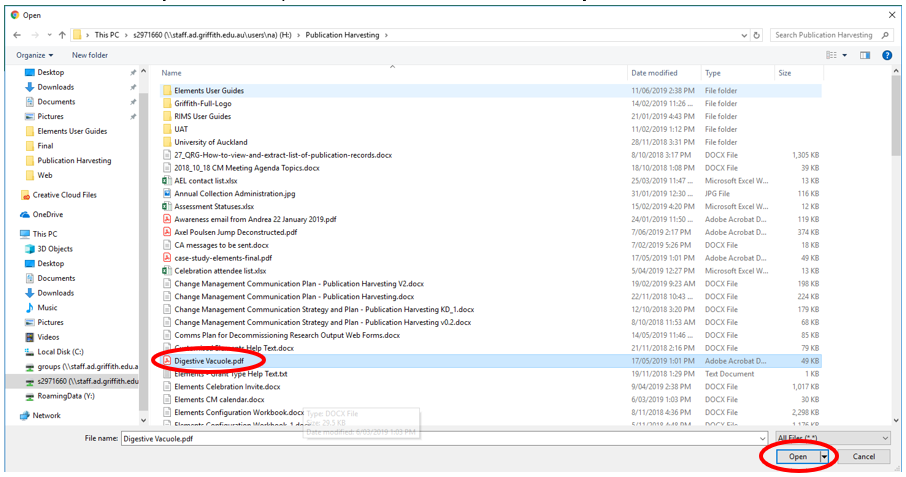Select the Elements User Guides folder
This screenshot has height=477, width=906.
(x=208, y=91)
